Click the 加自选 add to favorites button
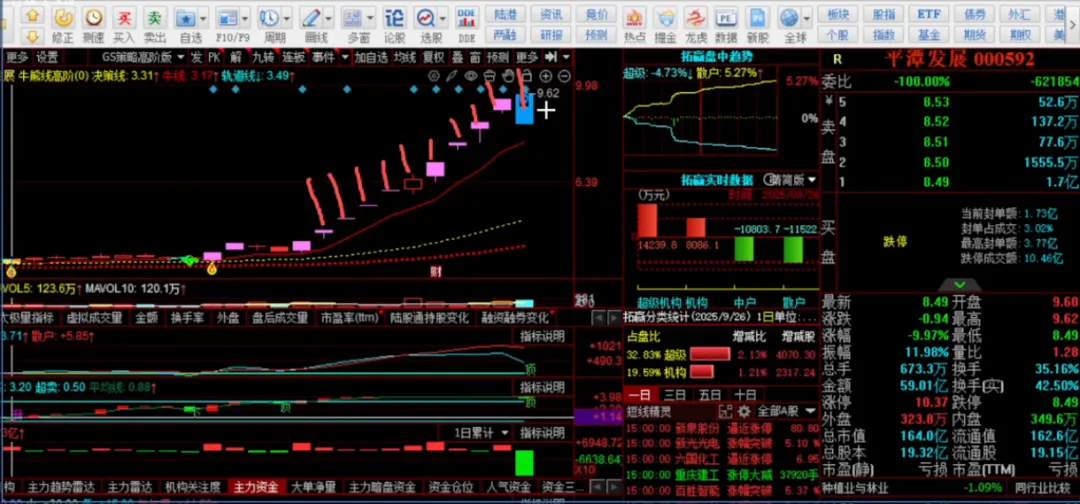Viewport: 1080px width, 504px height. point(371,56)
